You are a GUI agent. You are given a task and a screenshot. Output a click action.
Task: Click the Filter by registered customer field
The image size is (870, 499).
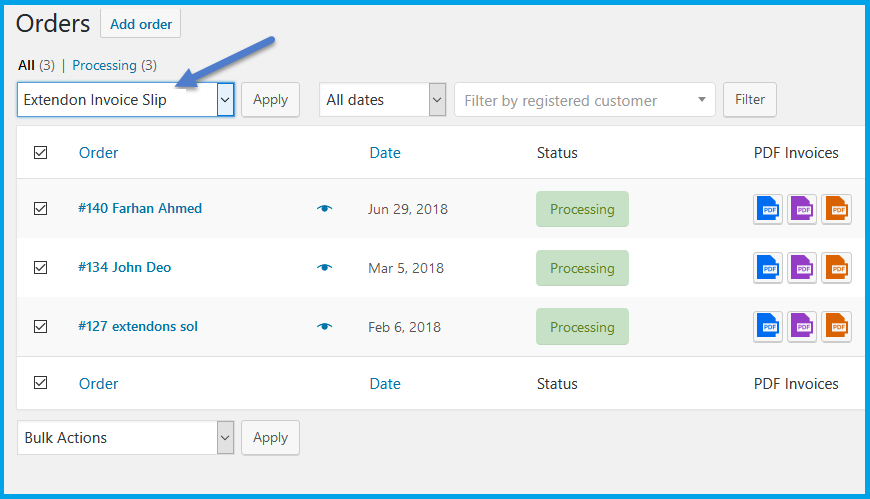pos(585,100)
